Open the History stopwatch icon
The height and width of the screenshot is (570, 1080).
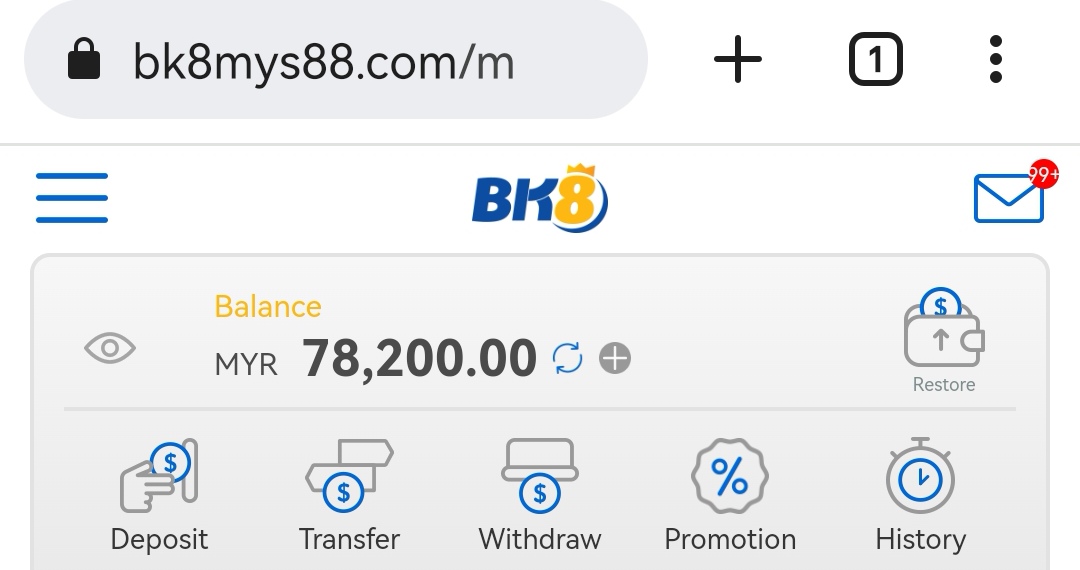tap(920, 476)
